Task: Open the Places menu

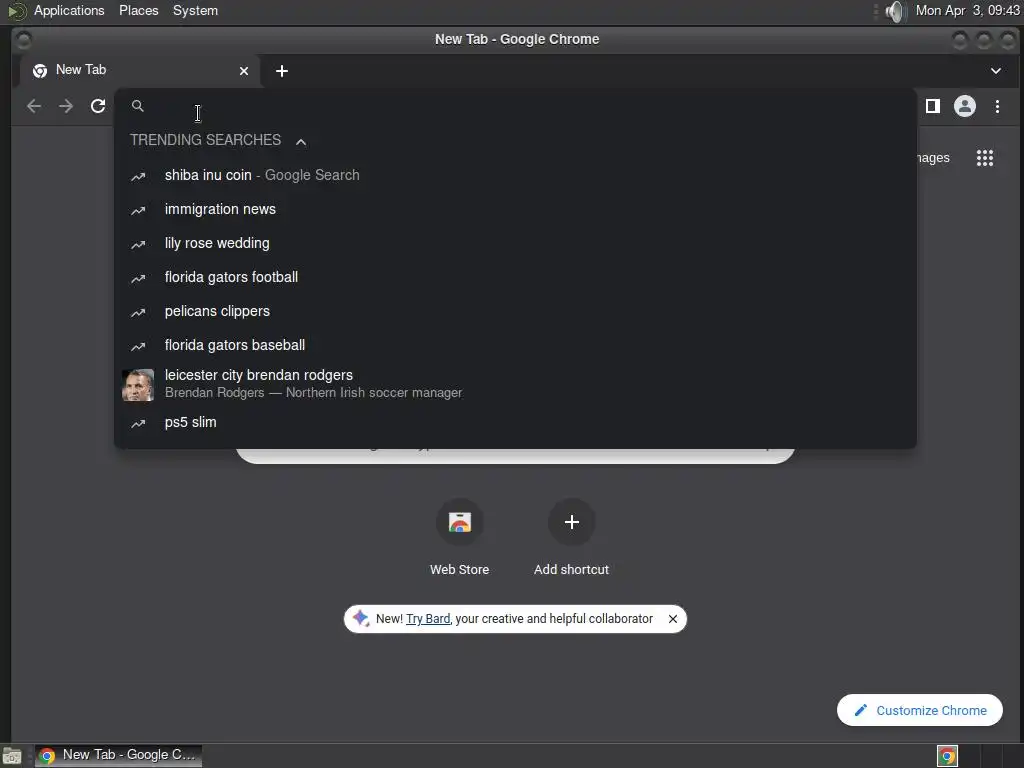Action: (x=138, y=10)
